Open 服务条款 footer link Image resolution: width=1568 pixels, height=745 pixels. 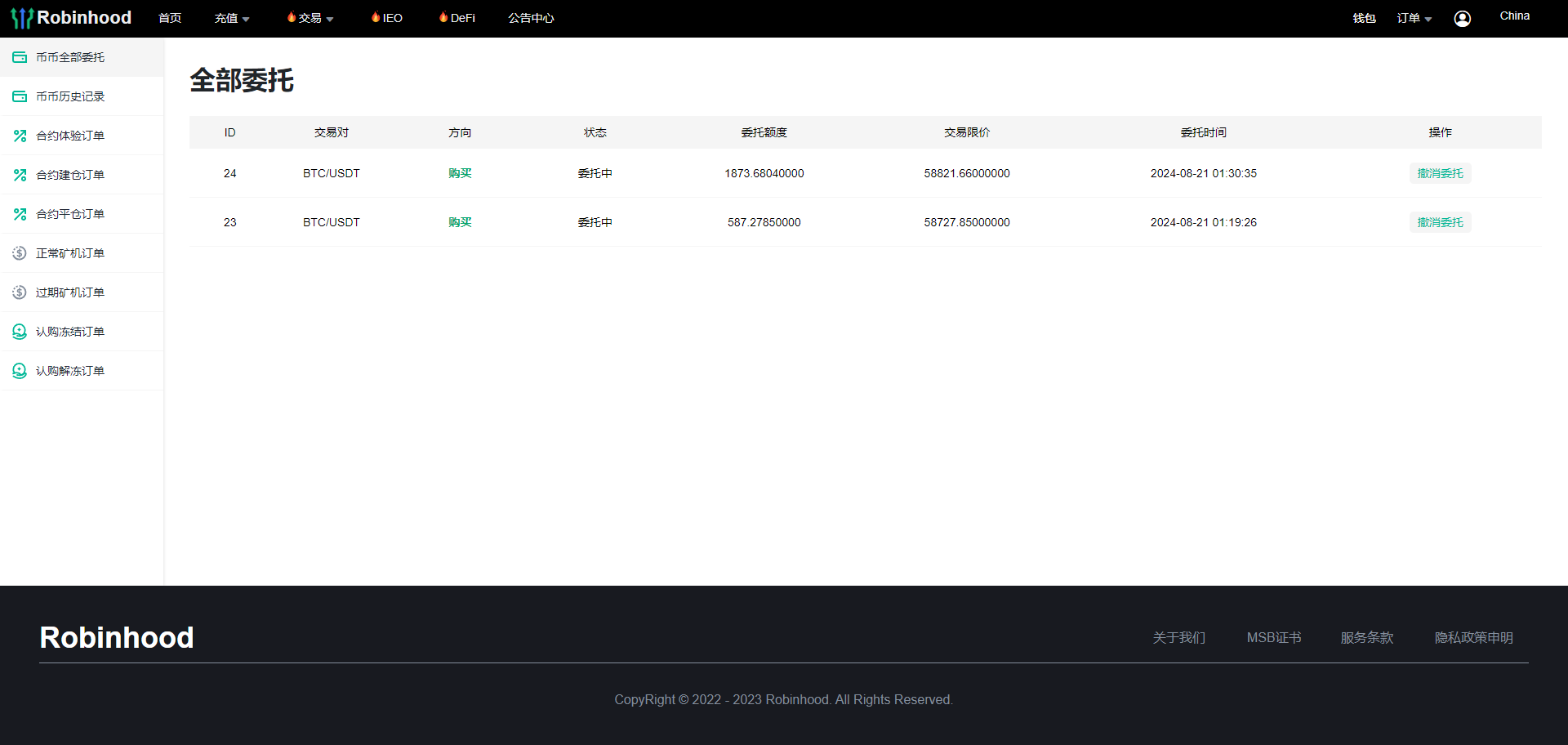1367,638
